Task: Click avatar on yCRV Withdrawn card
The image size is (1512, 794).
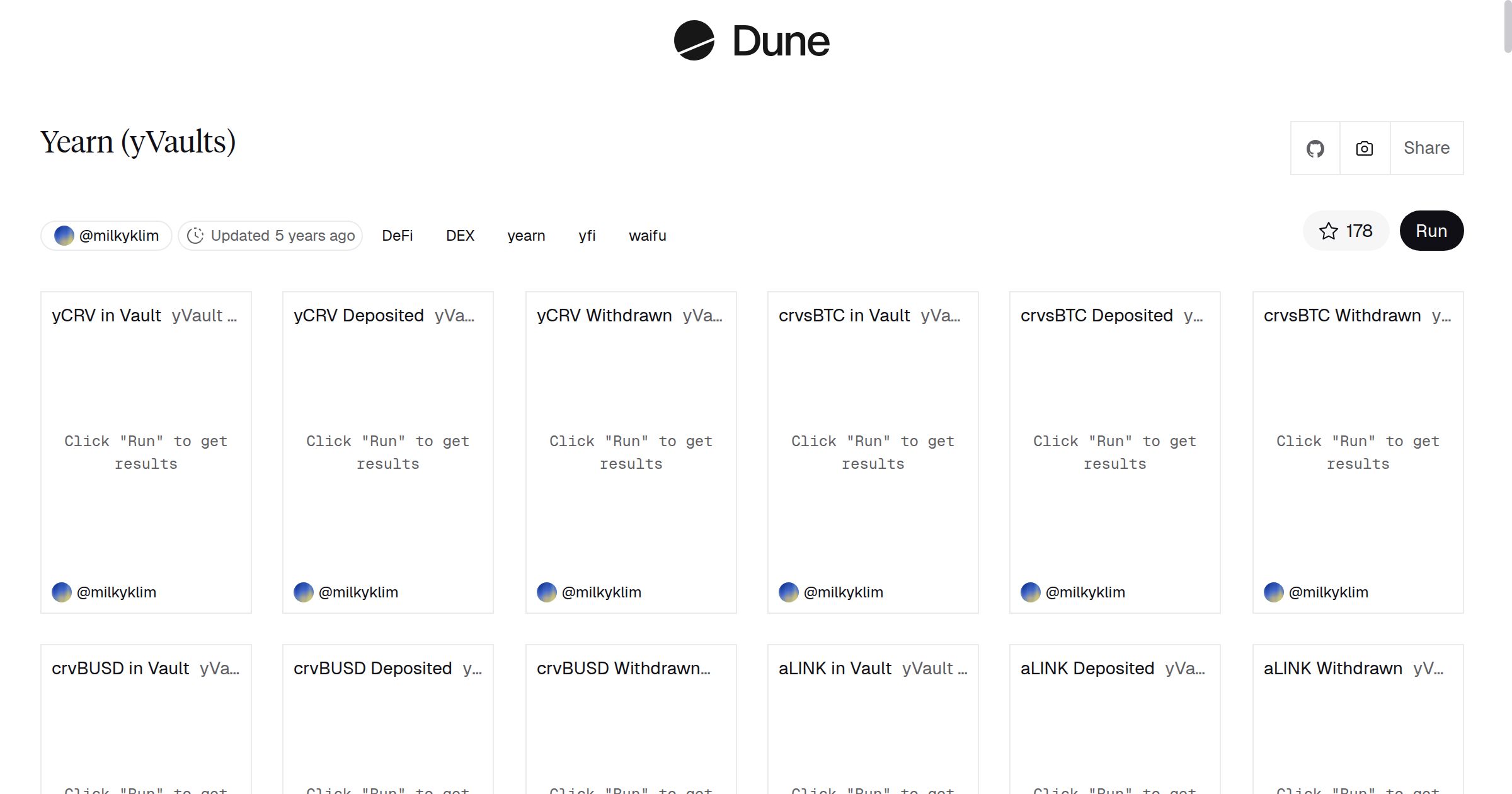Action: tap(546, 592)
